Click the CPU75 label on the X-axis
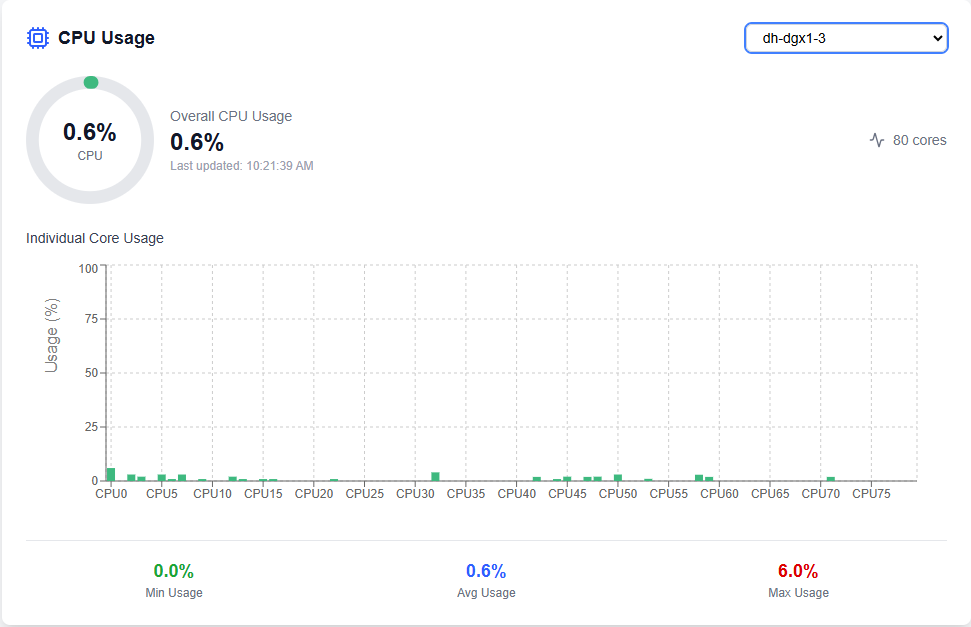This screenshot has width=971, height=627. pyautogui.click(x=871, y=494)
